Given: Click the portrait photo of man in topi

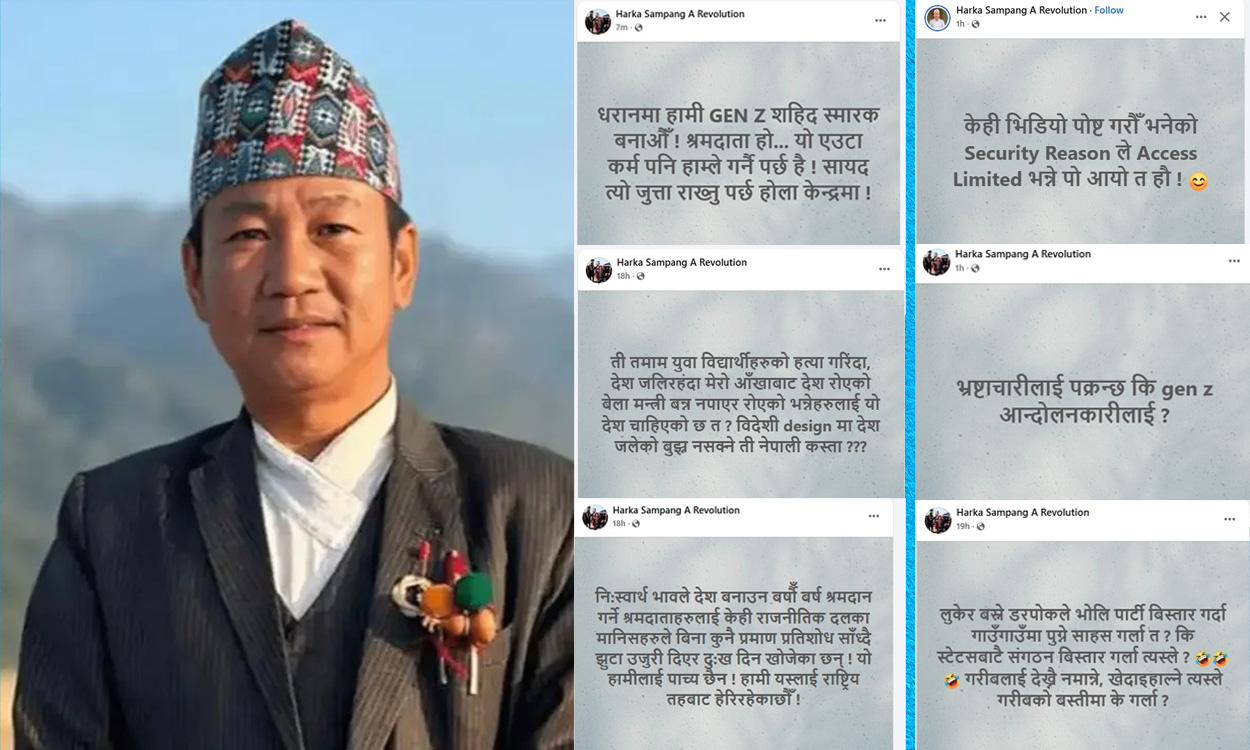Looking at the screenshot, I should tap(287, 375).
